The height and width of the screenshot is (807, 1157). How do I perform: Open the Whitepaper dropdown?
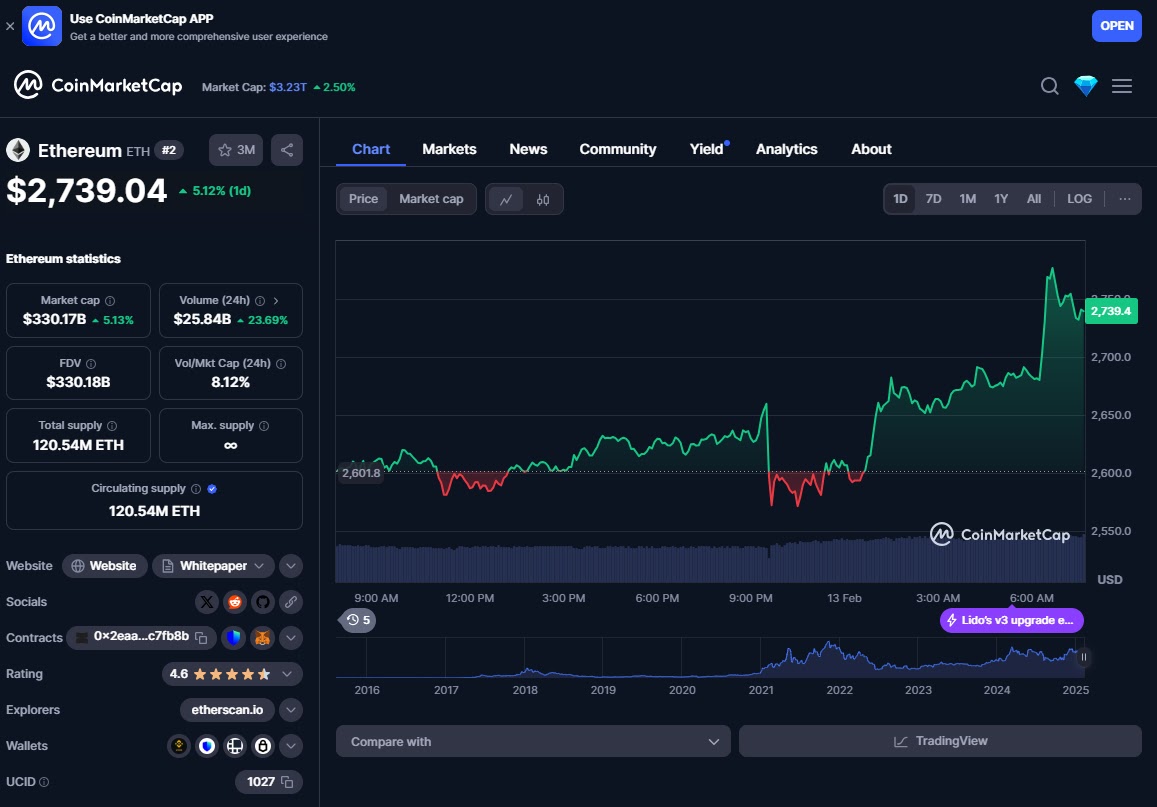[x=213, y=566]
